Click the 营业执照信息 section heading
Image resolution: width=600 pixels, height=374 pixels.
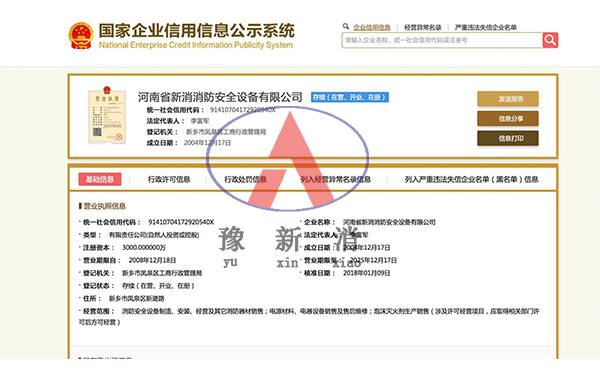(104, 206)
